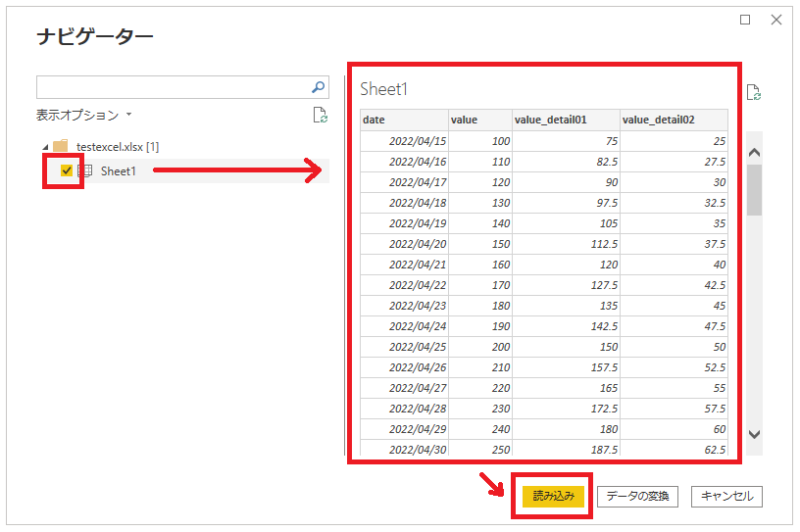The image size is (800, 532).
Task: Click the value_detail01 column header
Action: click(x=566, y=120)
